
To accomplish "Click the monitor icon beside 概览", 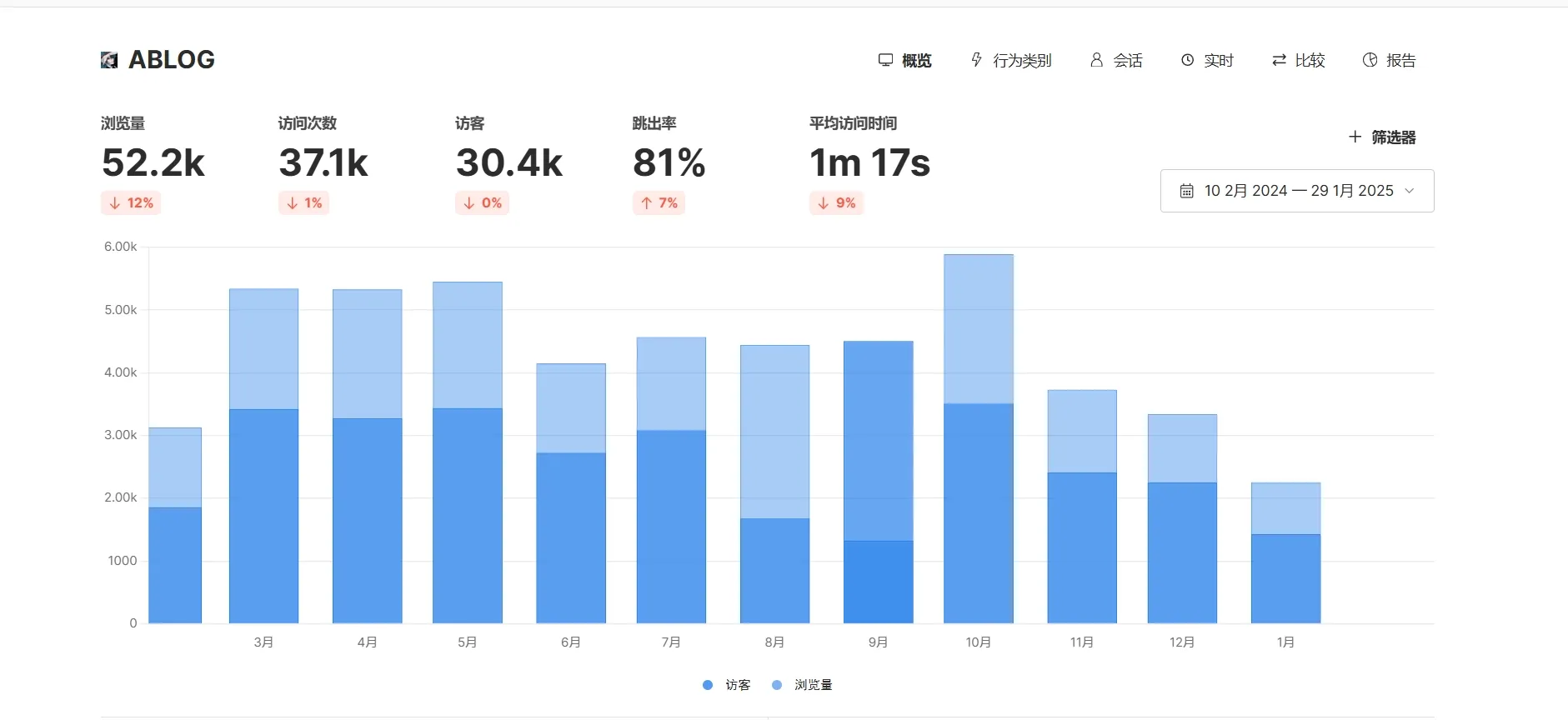I will click(885, 60).
